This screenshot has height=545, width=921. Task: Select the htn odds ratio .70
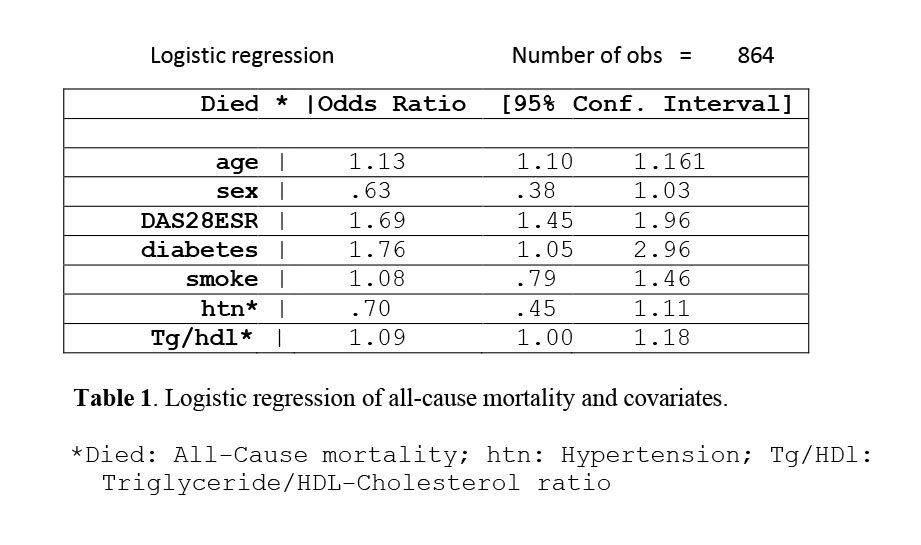tap(369, 309)
